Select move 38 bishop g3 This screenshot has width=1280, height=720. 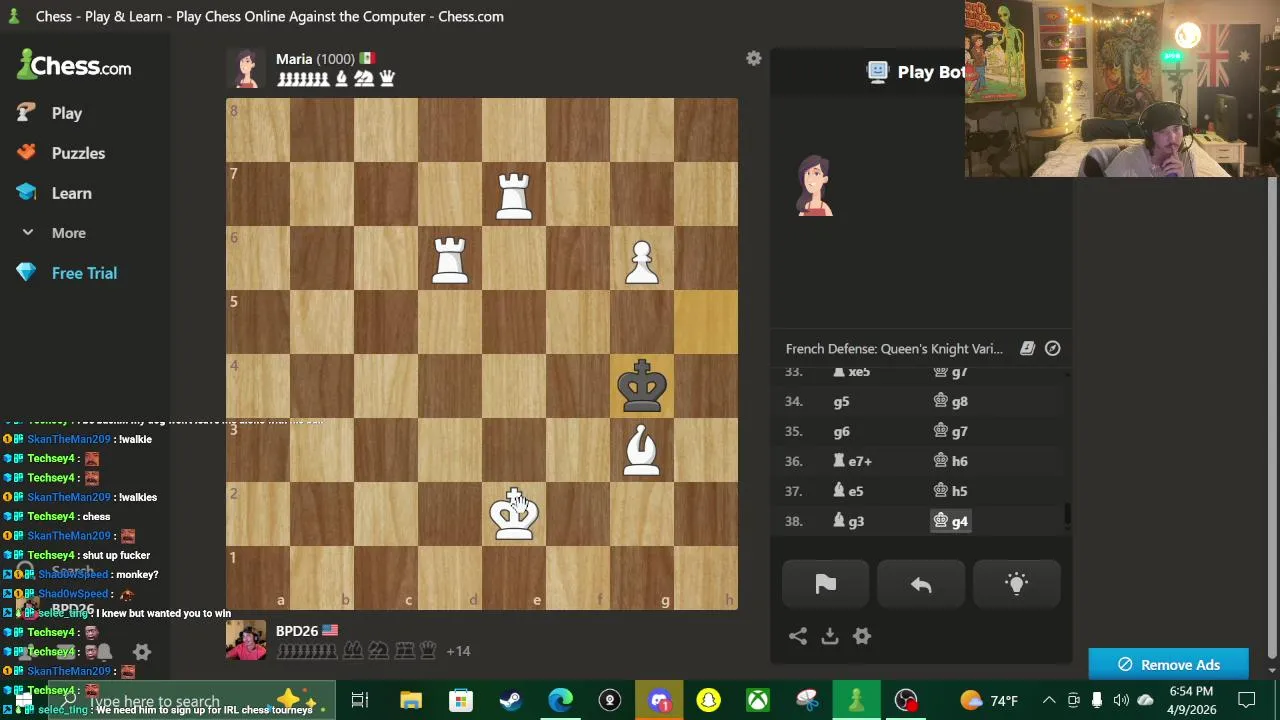(x=849, y=521)
